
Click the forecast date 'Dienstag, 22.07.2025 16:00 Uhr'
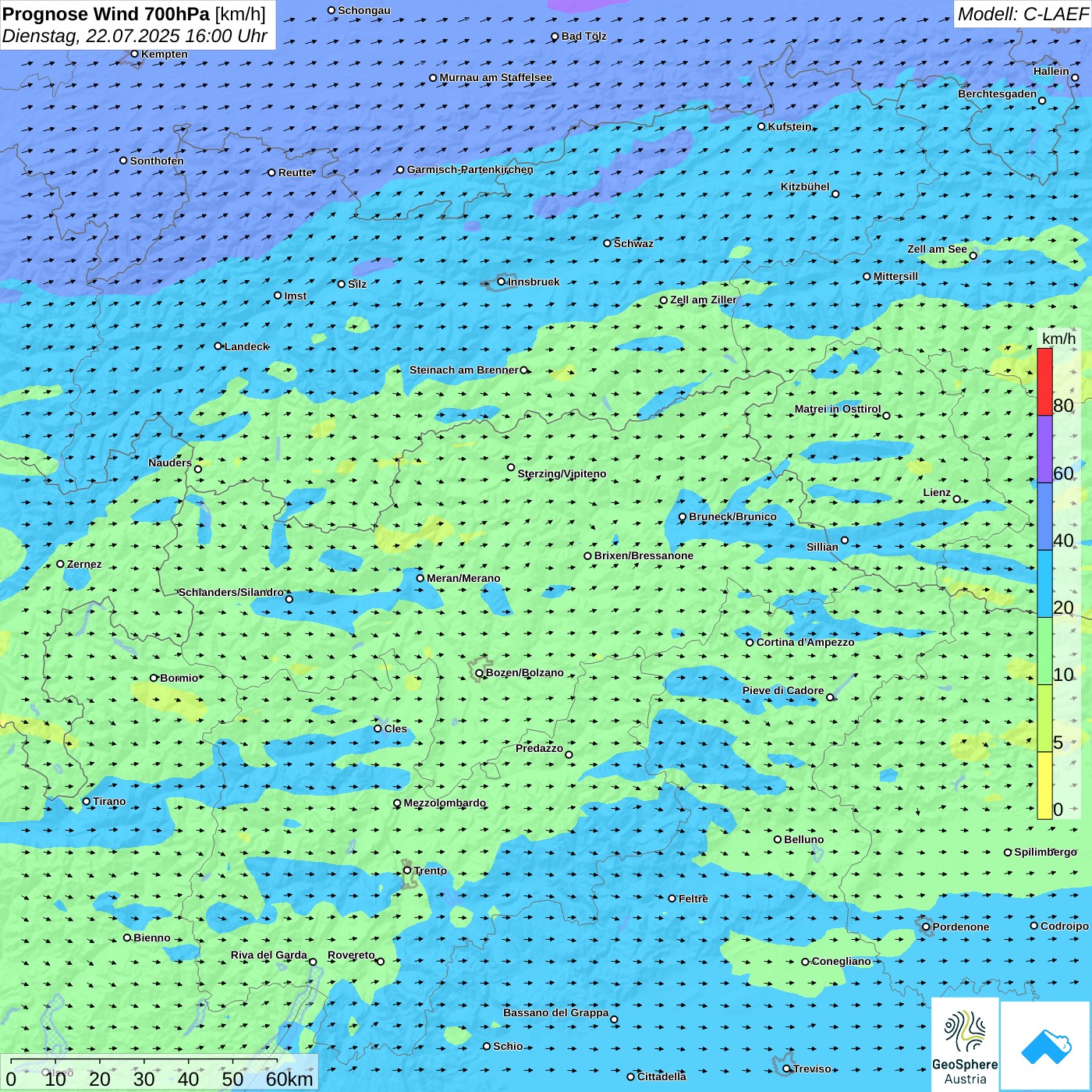coord(134,36)
